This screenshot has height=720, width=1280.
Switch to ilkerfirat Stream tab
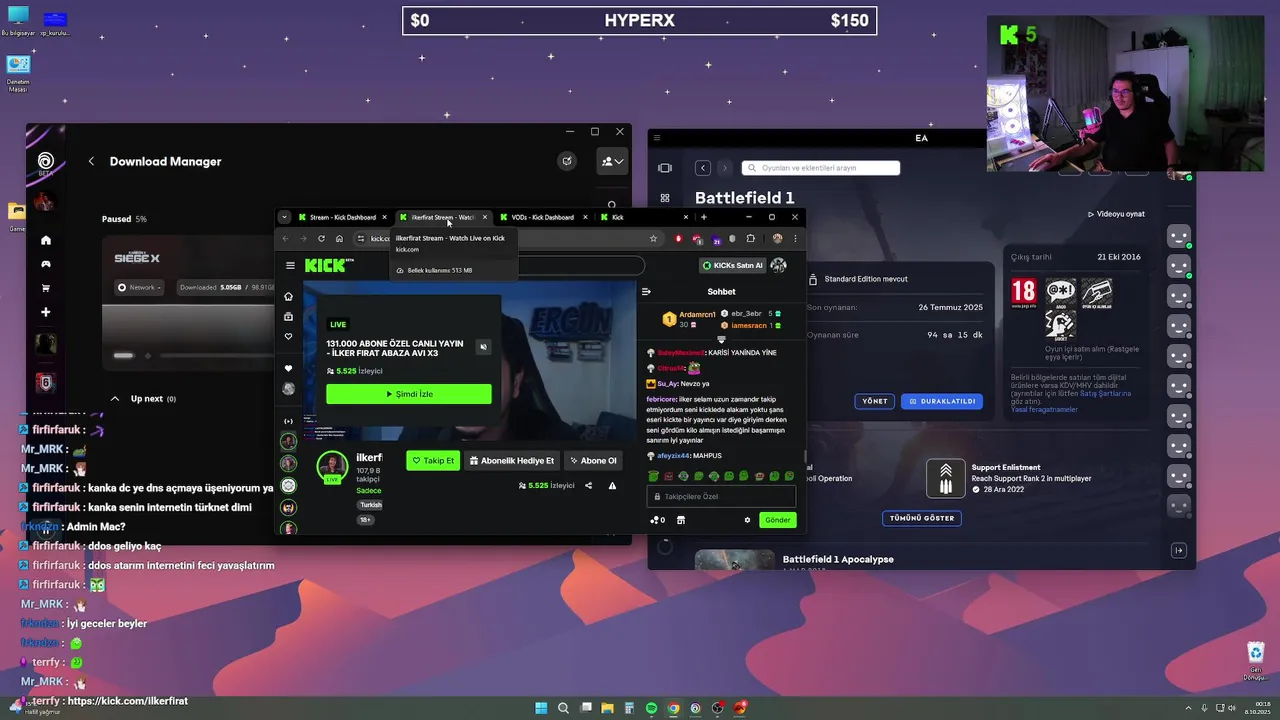pyautogui.click(x=443, y=217)
